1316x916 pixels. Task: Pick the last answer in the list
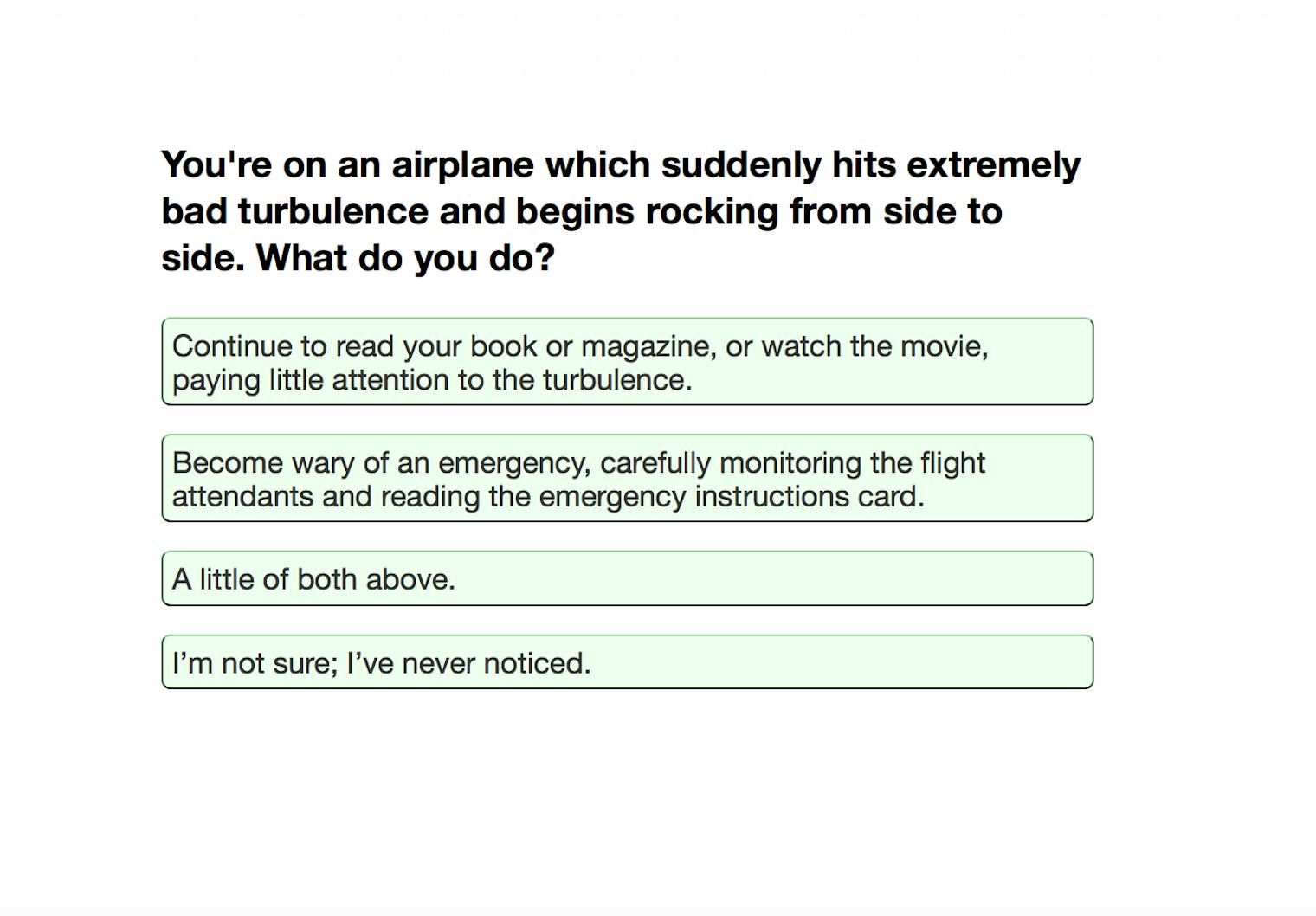tap(627, 662)
